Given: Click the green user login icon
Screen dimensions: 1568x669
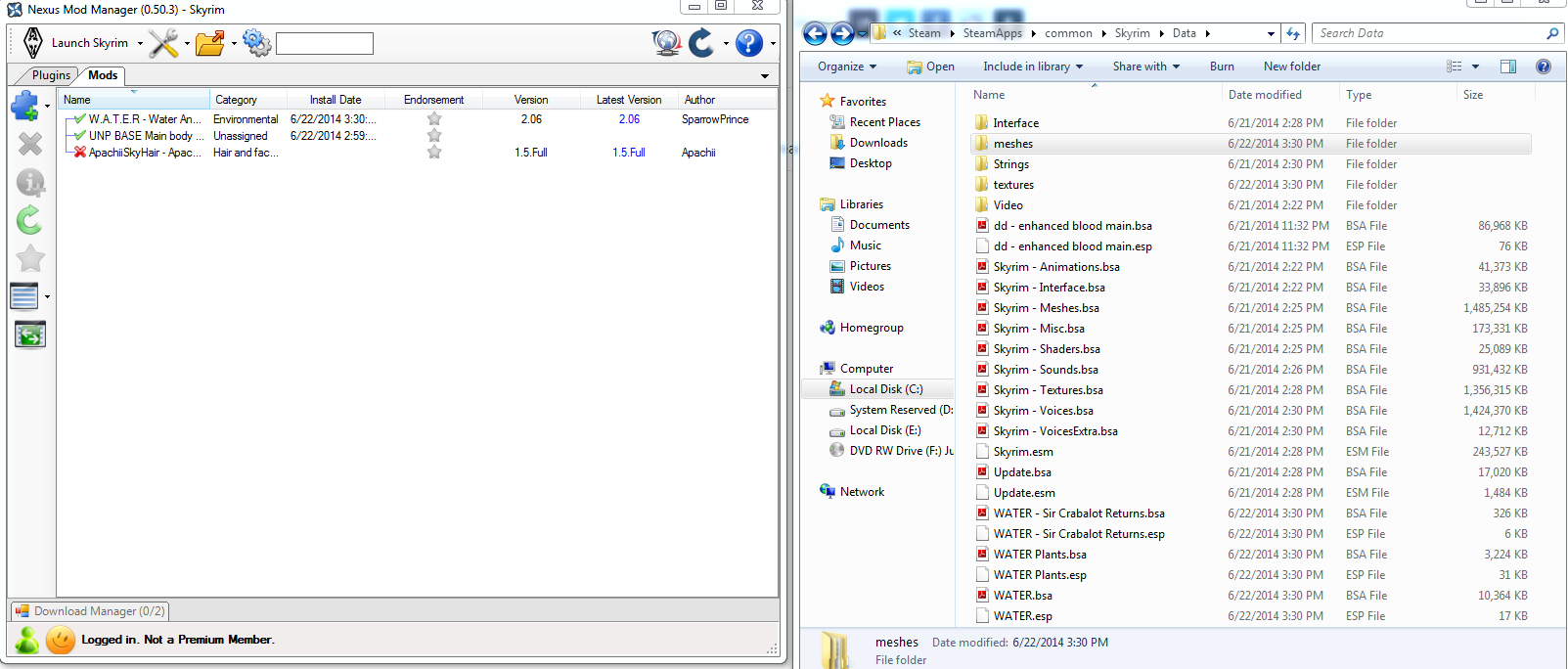Looking at the screenshot, I should tap(26, 640).
